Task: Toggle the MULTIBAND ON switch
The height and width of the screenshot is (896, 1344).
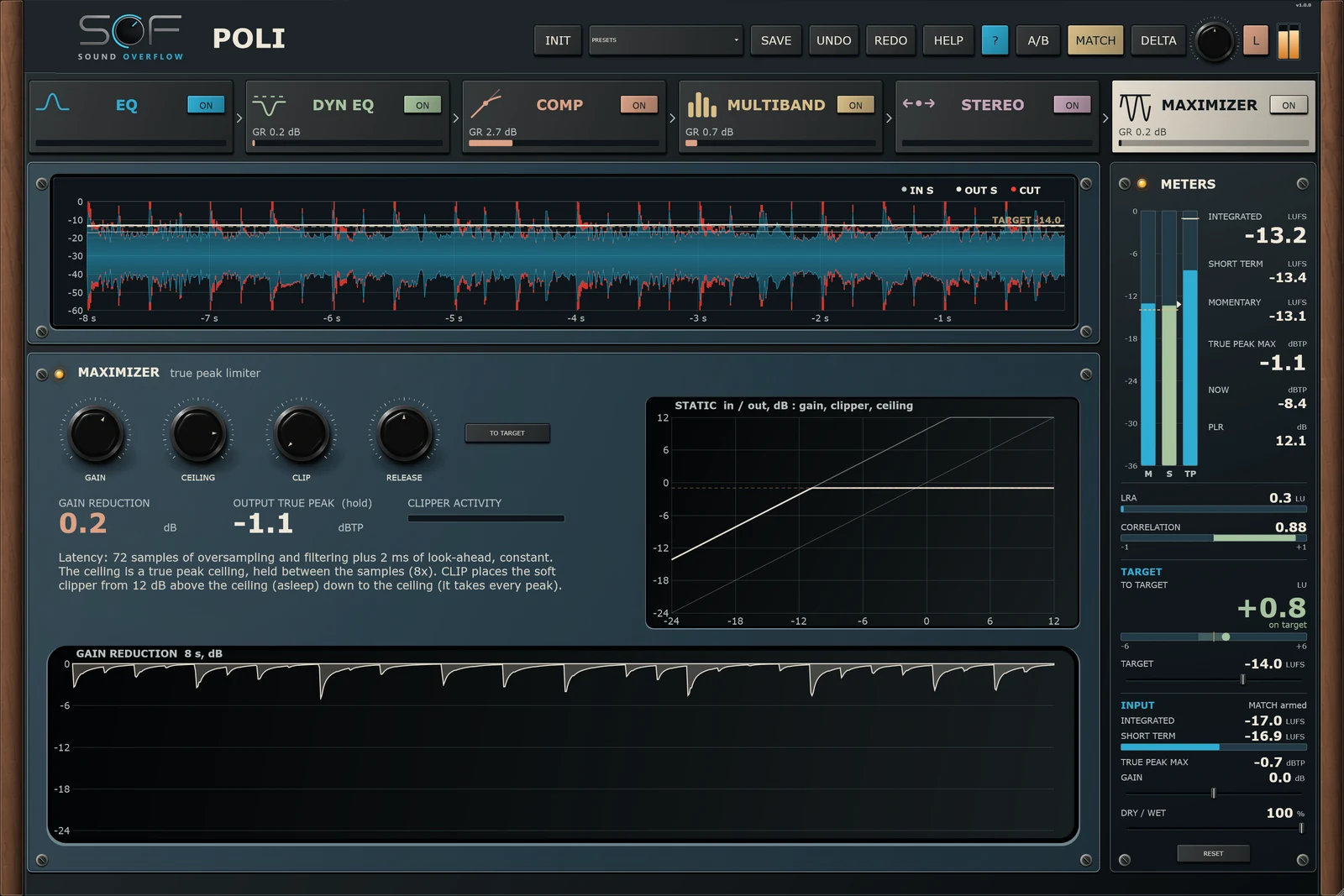Action: [856, 105]
